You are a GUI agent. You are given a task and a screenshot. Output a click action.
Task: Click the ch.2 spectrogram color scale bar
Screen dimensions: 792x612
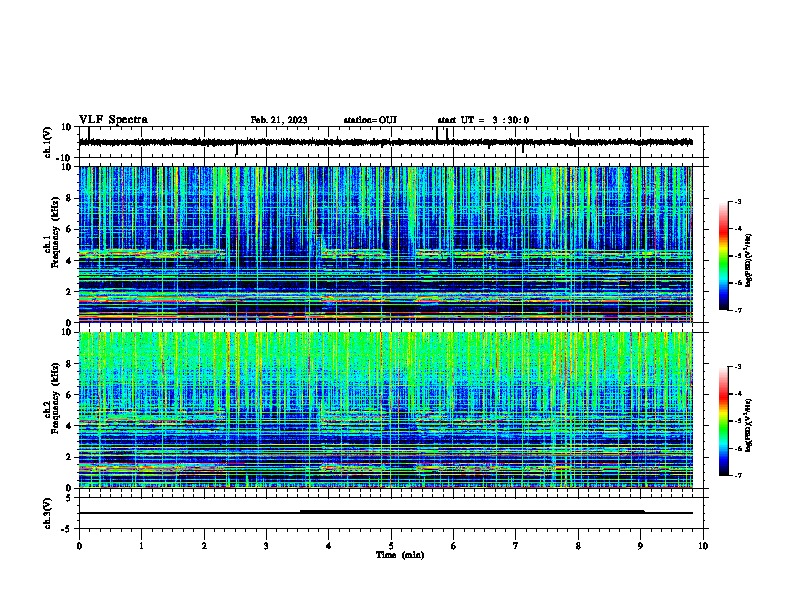[x=724, y=421]
